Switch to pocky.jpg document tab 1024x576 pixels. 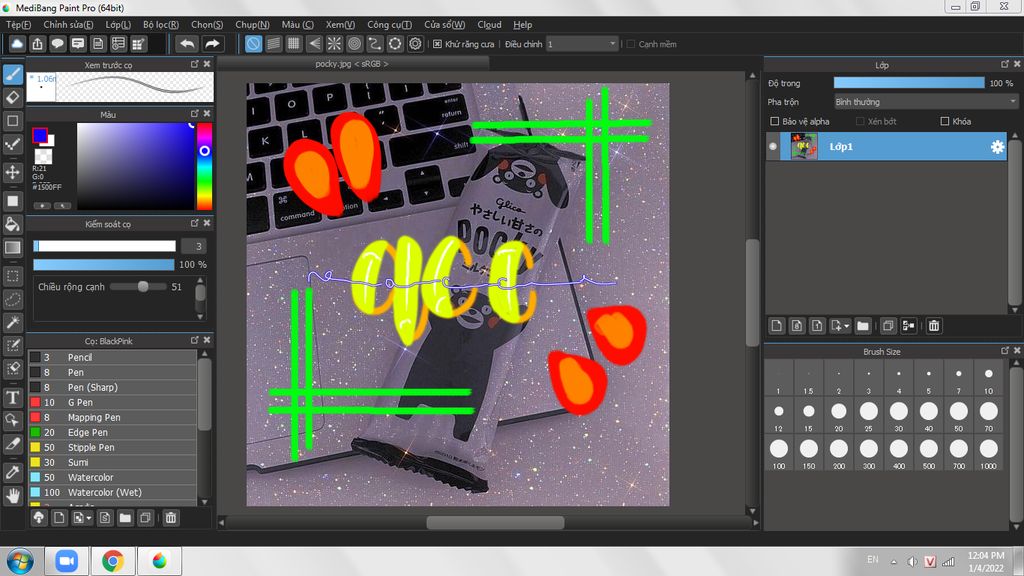pyautogui.click(x=352, y=63)
